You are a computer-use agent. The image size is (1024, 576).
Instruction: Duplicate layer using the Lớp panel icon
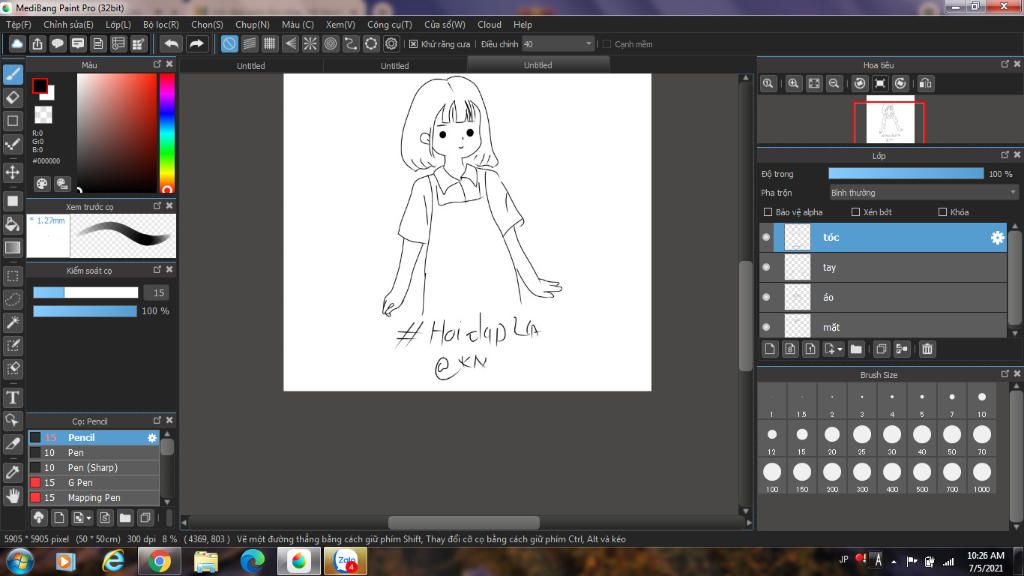881,349
